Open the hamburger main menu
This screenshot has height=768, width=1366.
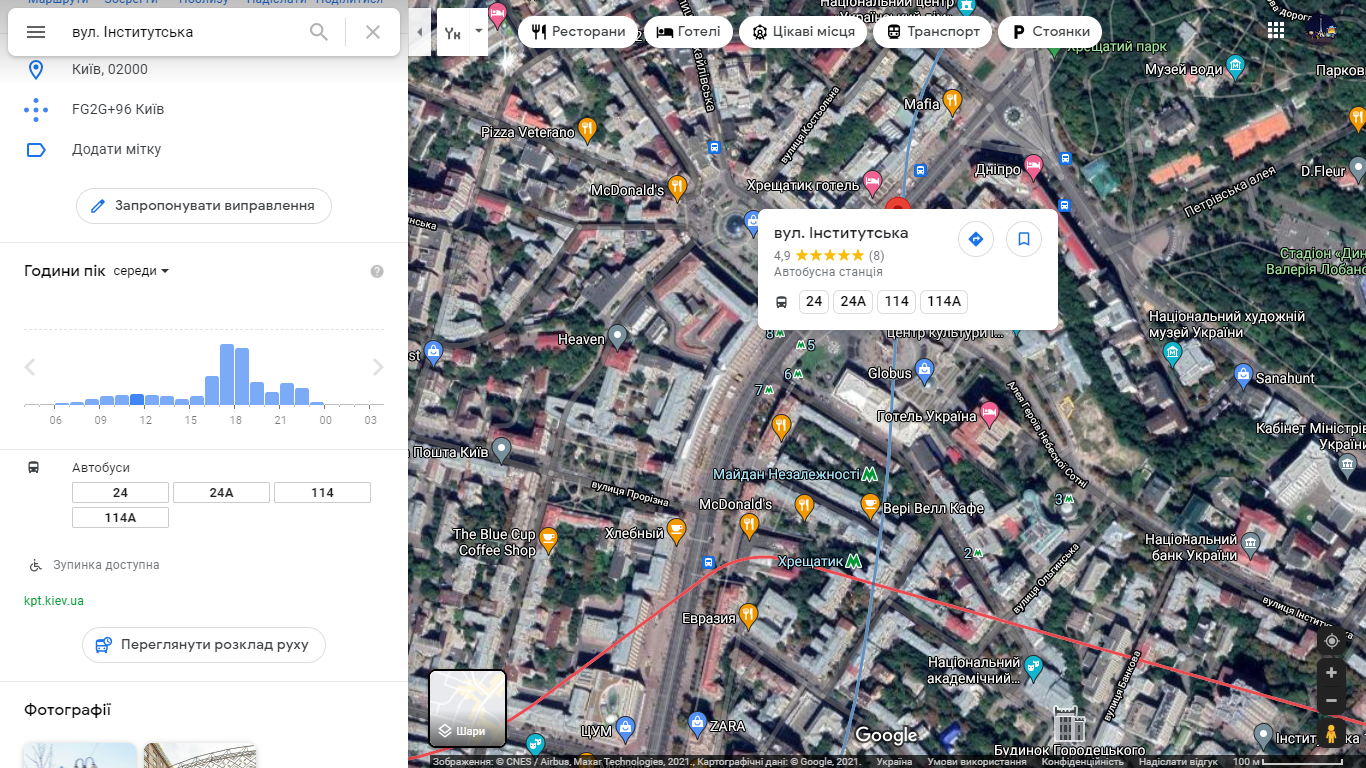(x=36, y=32)
